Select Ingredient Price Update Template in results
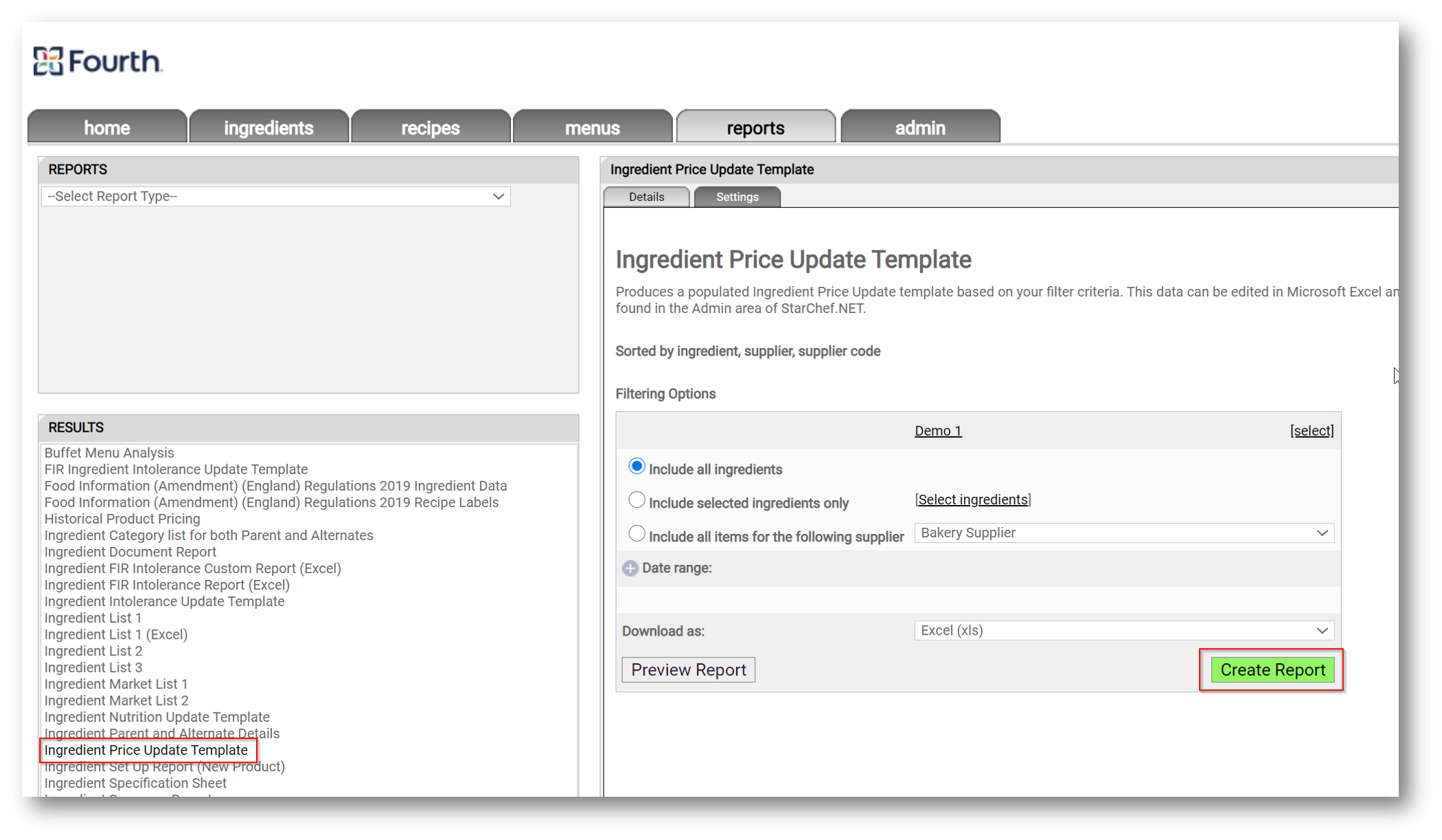This screenshot has width=1442, height=840. 146,750
